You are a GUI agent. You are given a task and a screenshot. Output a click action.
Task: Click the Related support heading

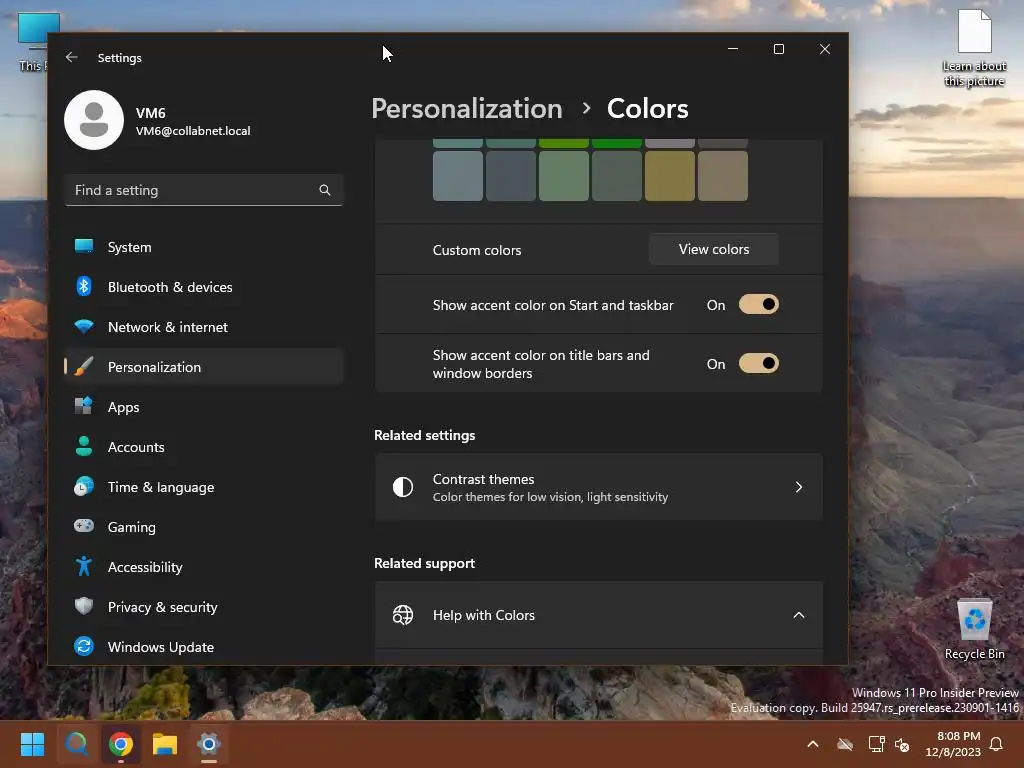point(424,564)
